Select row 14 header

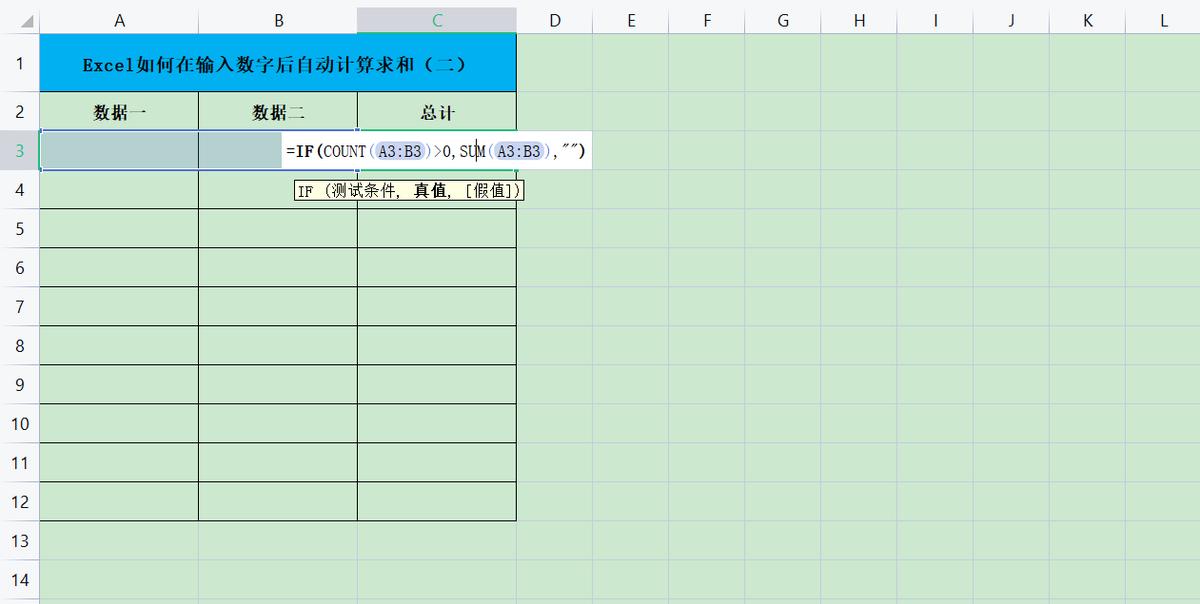[18, 580]
